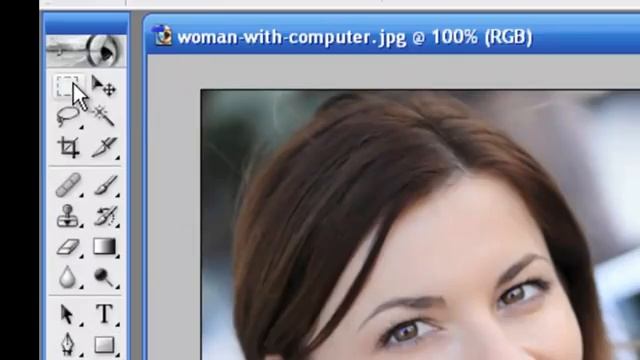Click the toolbox palette's blue title bar
Image resolution: width=640 pixels, height=360 pixels.
pos(86,23)
